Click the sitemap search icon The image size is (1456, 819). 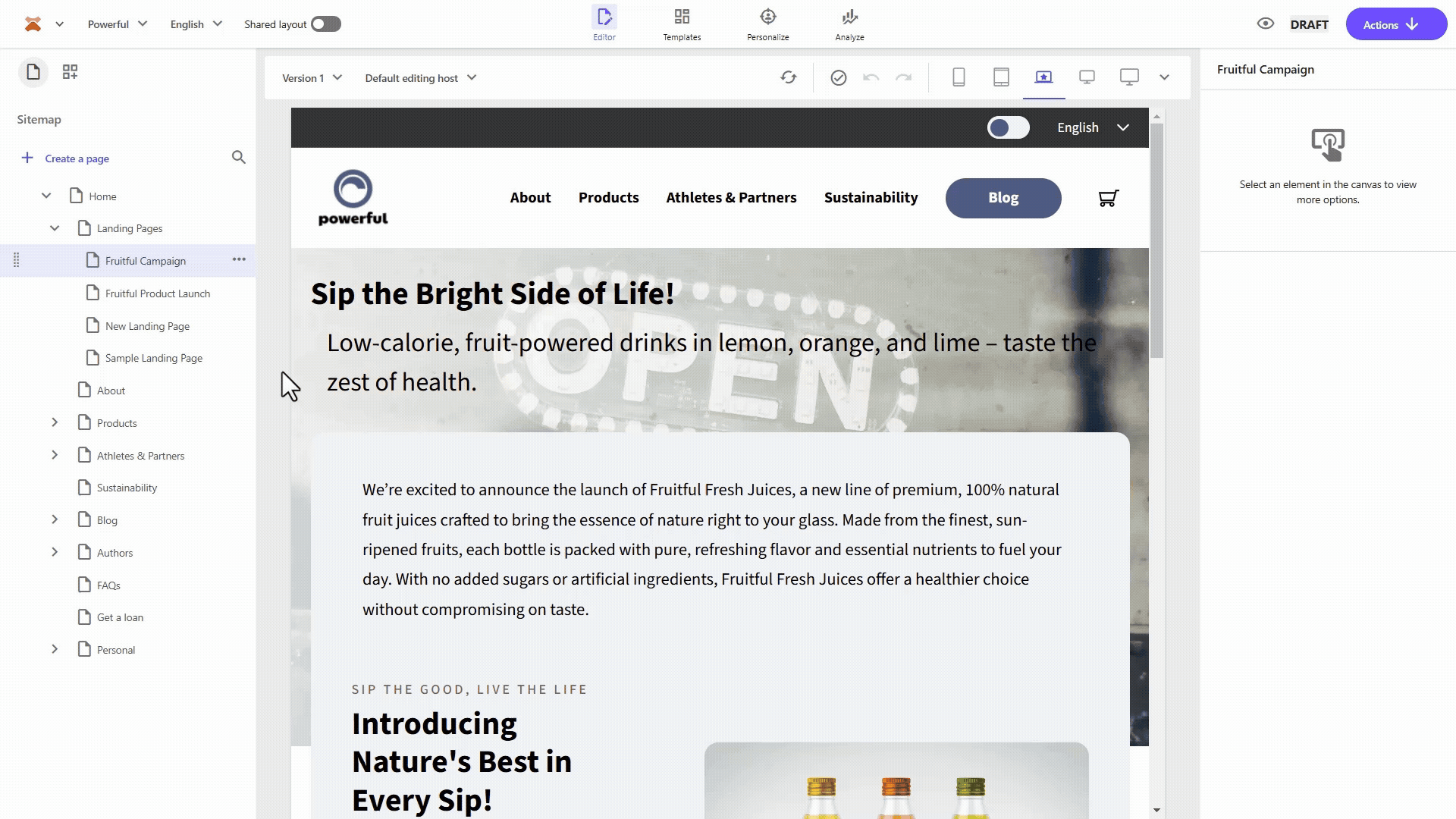[239, 158]
